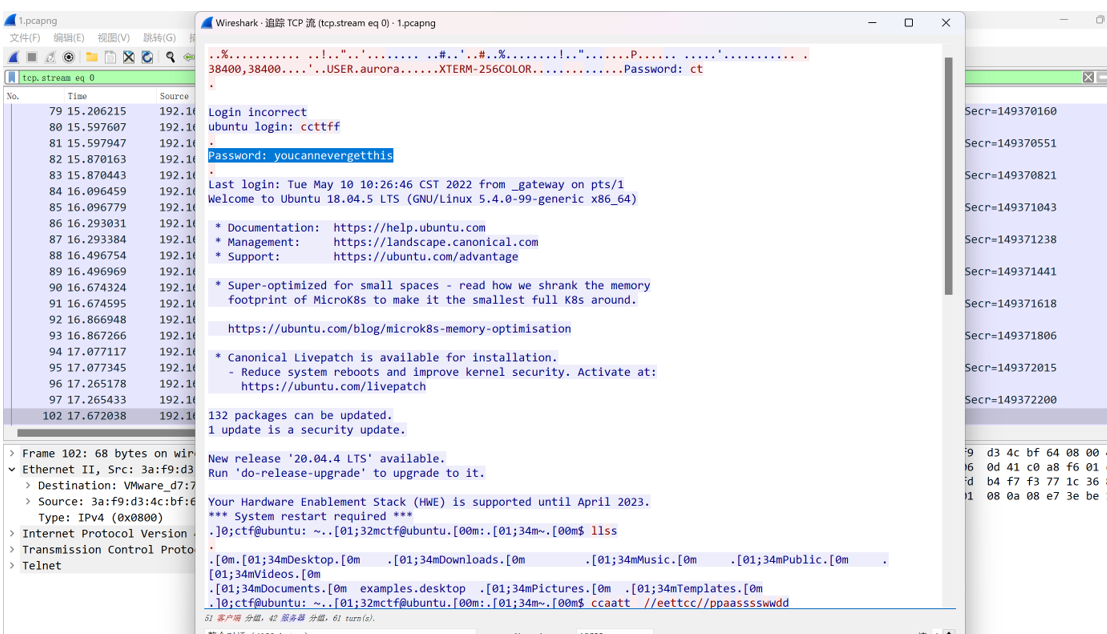Open the 视图(V) menu
The image size is (1107, 634).
(114, 37)
